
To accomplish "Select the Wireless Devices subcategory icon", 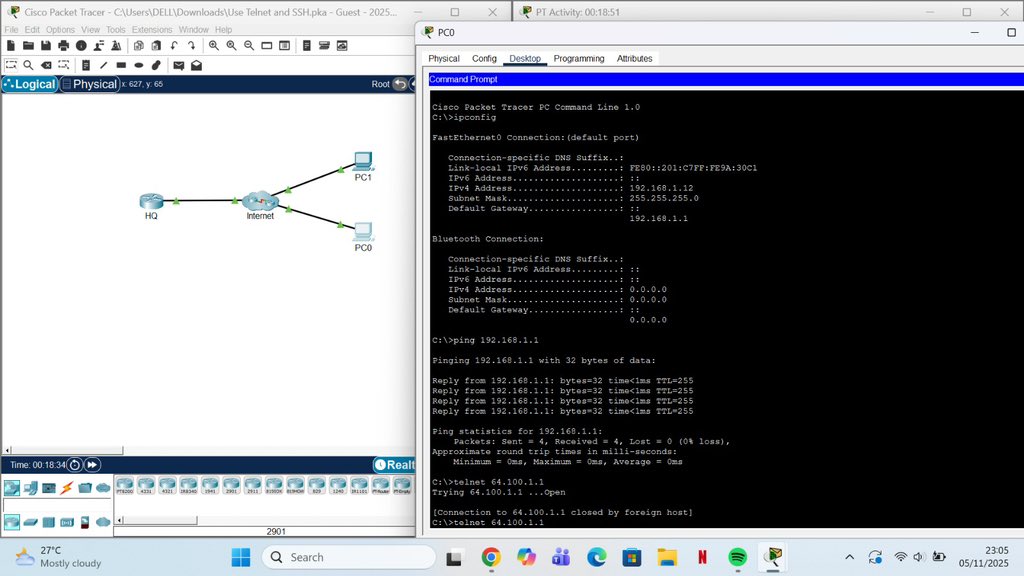I will click(x=67, y=522).
